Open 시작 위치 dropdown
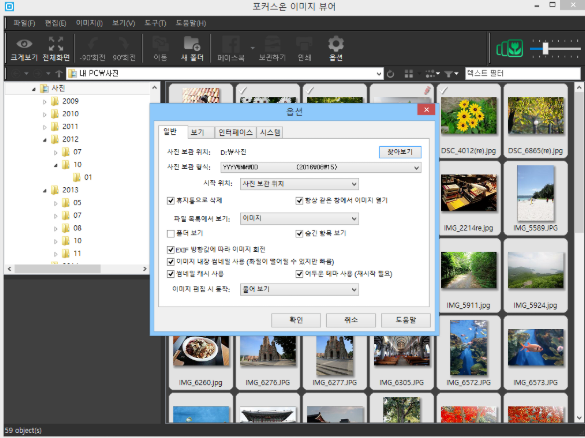Image resolution: width=585 pixels, height=438 pixels. tap(299, 184)
